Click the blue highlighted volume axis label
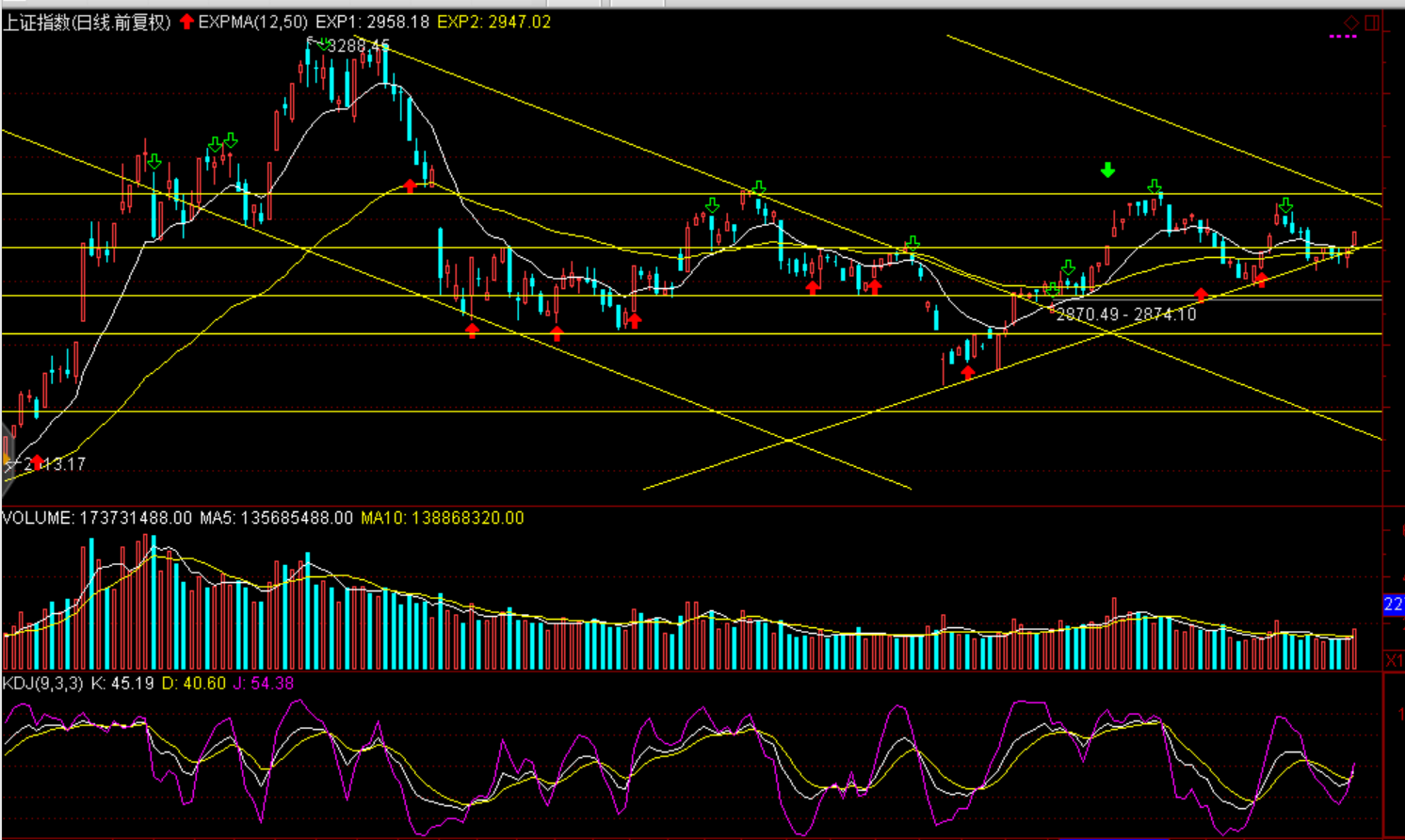This screenshot has height=840, width=1405. point(1393,604)
